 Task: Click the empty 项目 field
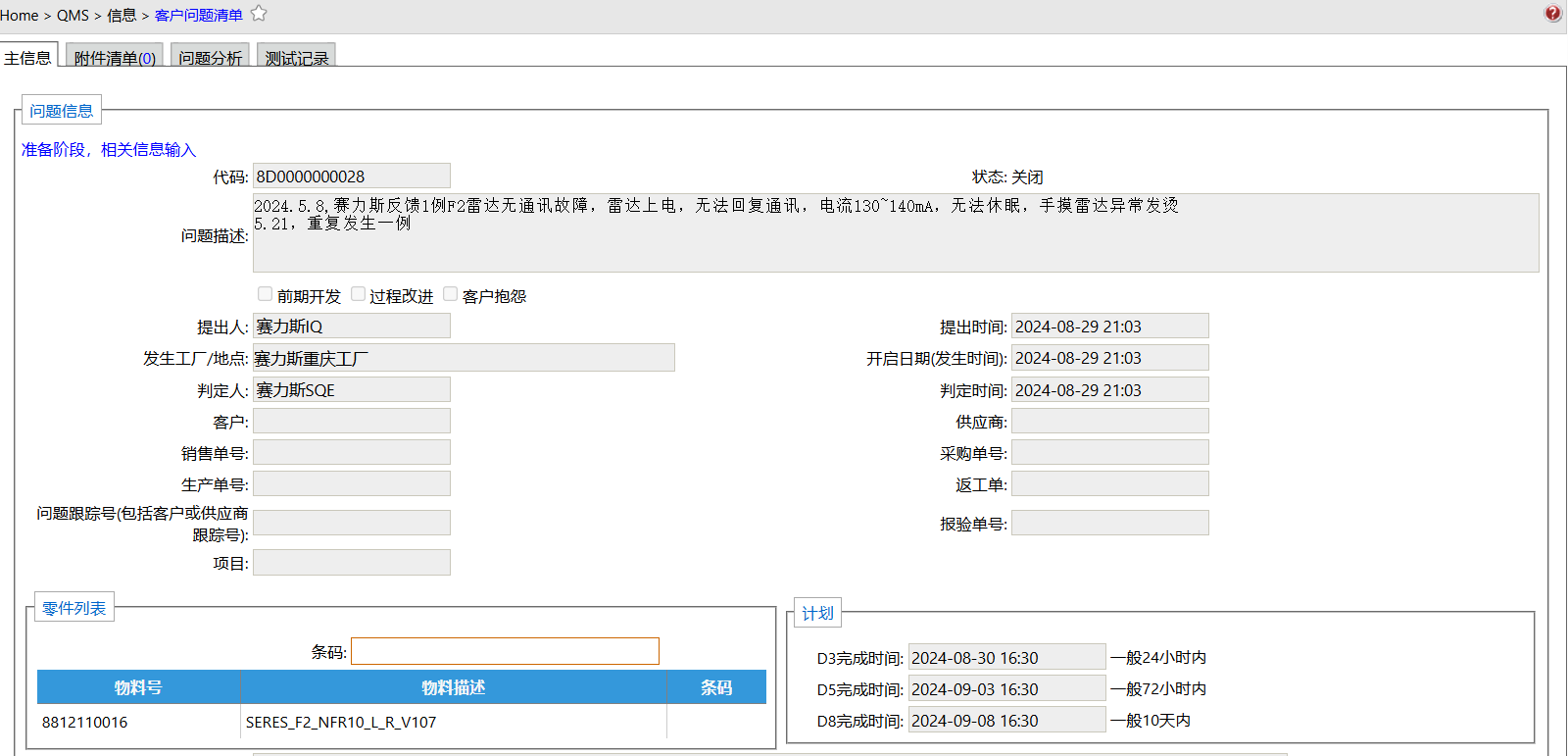pyautogui.click(x=352, y=563)
